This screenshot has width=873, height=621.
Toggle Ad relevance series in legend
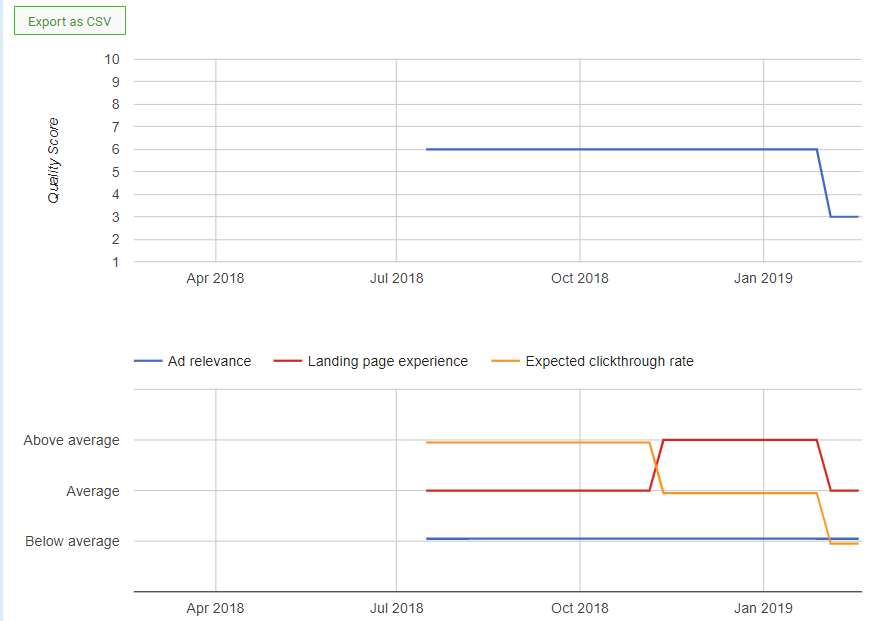click(209, 361)
